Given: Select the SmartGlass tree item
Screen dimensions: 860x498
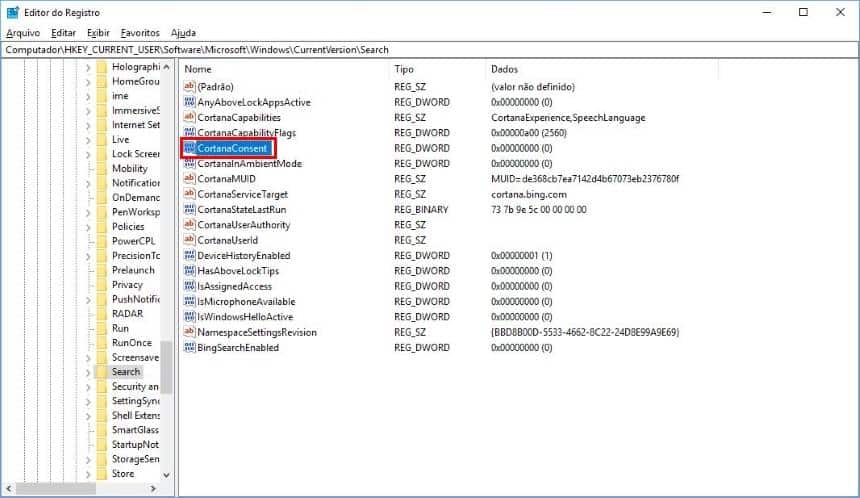Looking at the screenshot, I should coord(135,430).
